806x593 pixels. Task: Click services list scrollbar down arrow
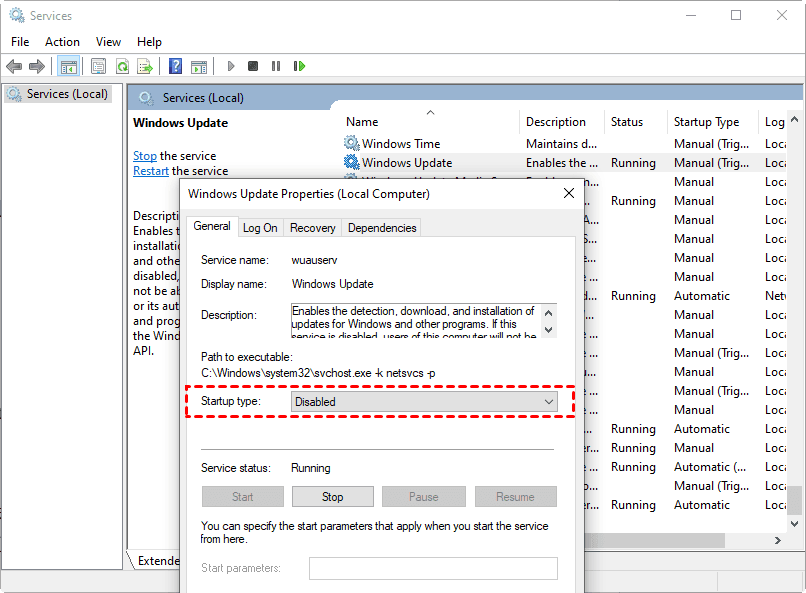coord(795,524)
